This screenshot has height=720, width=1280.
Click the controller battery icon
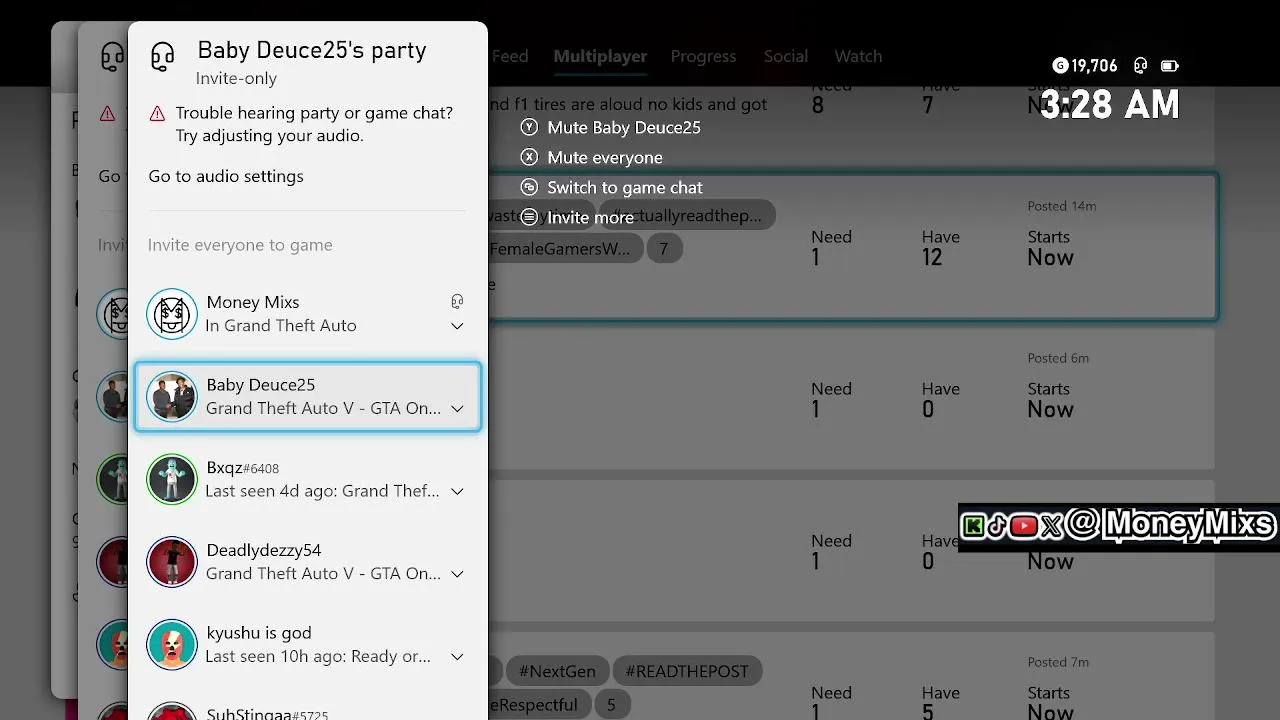pyautogui.click(x=1169, y=66)
